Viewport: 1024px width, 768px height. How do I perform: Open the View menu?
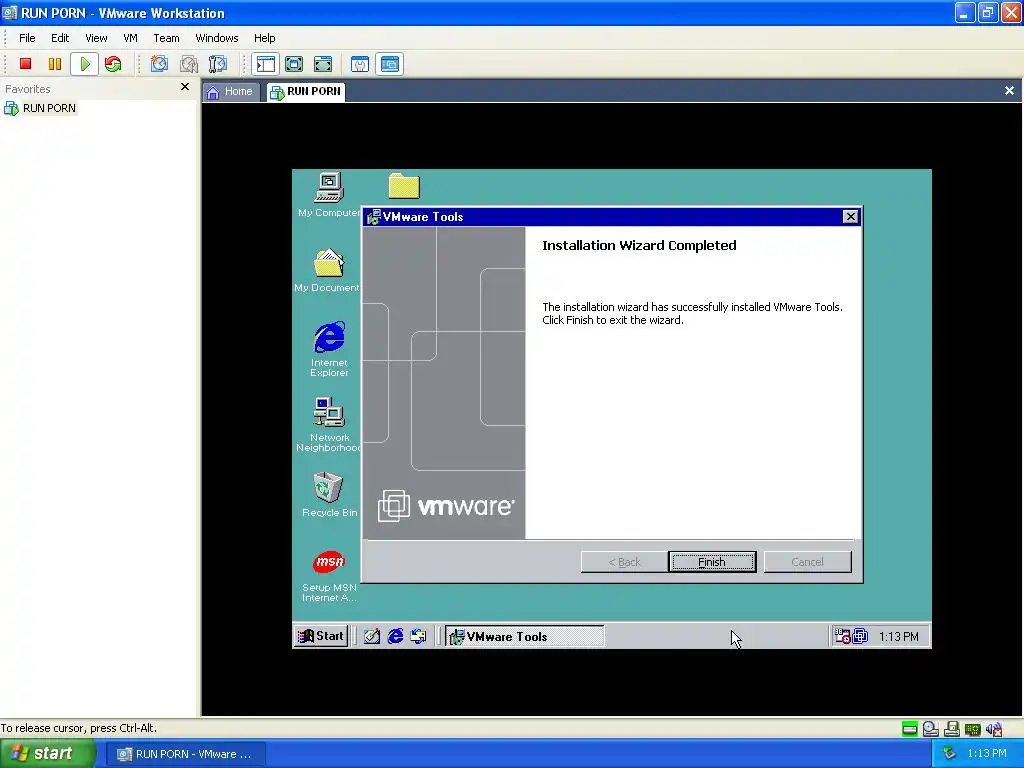(96, 38)
